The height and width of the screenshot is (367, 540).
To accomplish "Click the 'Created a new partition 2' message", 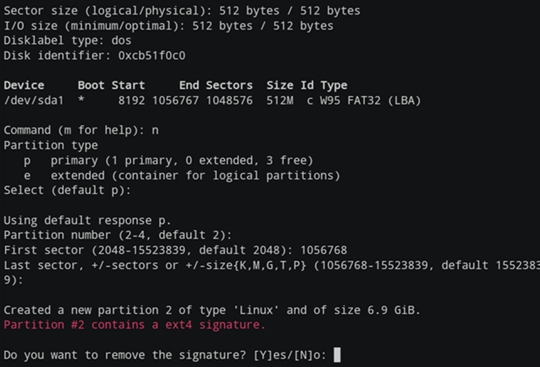I will coord(212,310).
